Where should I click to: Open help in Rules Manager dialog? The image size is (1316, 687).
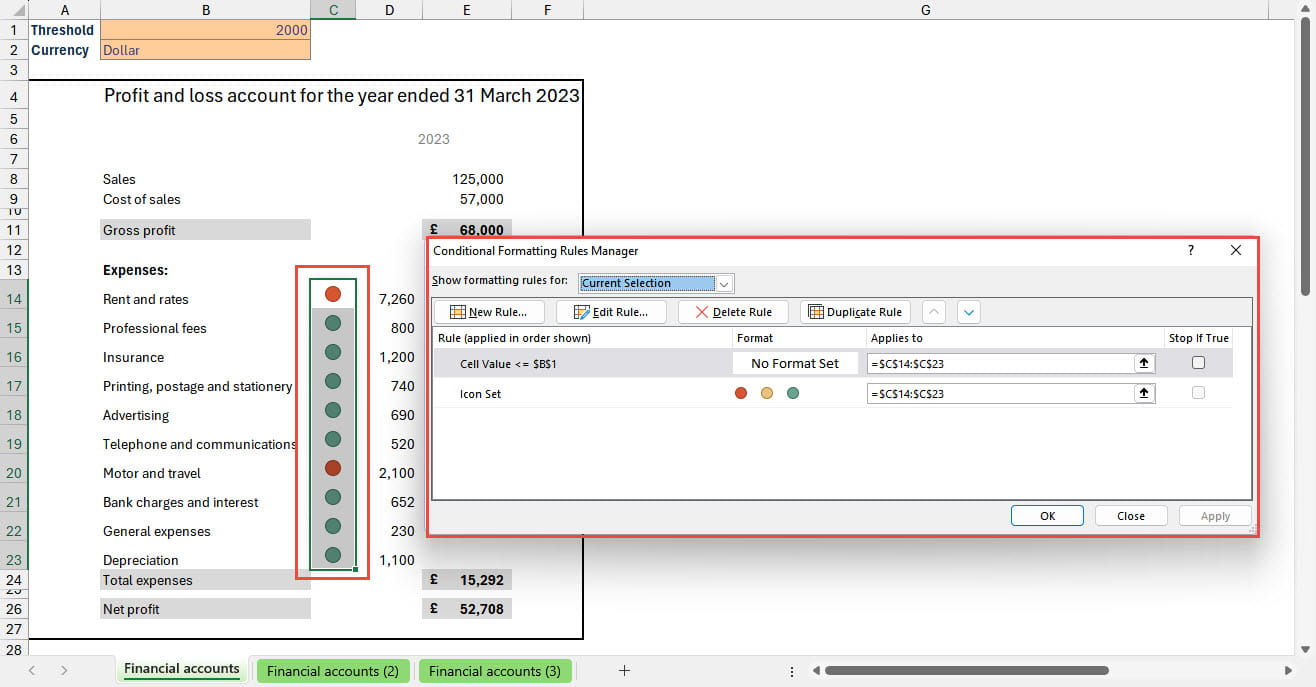[1190, 251]
